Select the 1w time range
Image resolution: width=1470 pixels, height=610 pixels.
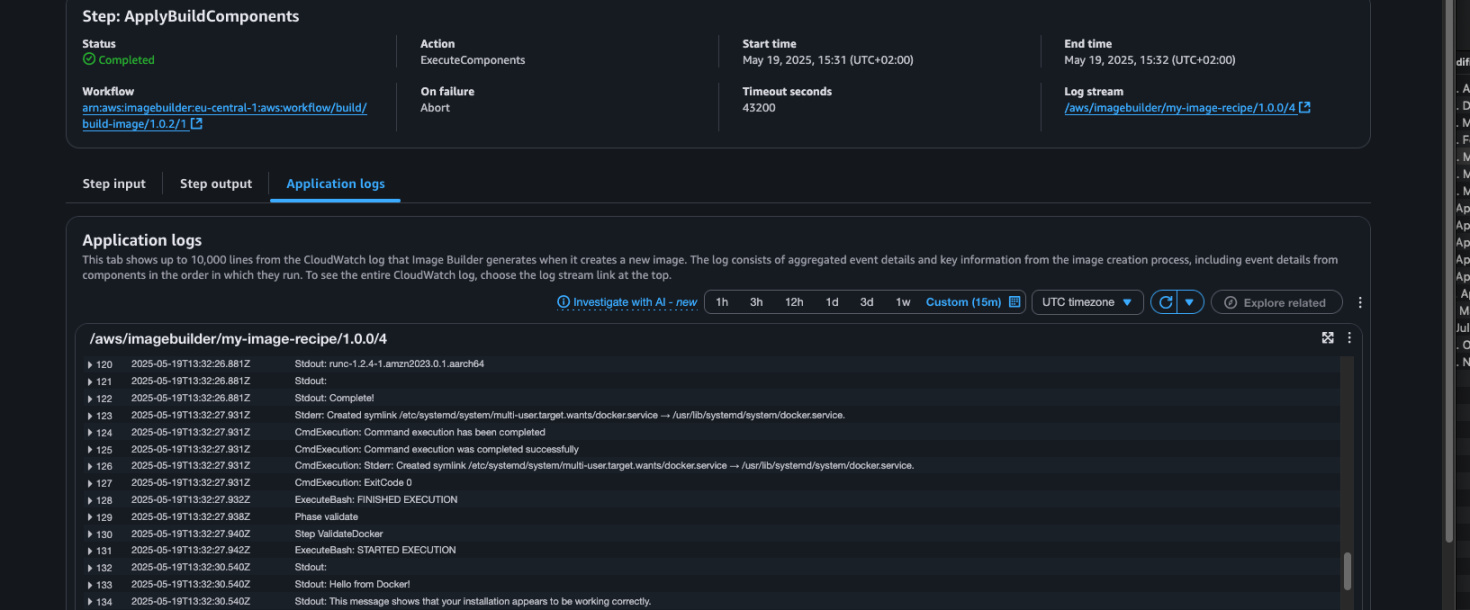(902, 301)
